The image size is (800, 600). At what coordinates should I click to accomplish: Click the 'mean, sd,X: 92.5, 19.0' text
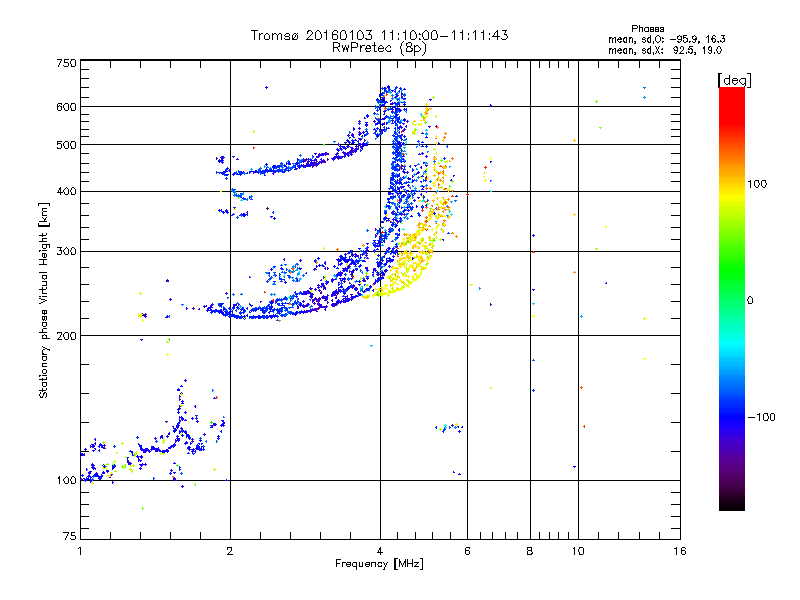coord(665,51)
